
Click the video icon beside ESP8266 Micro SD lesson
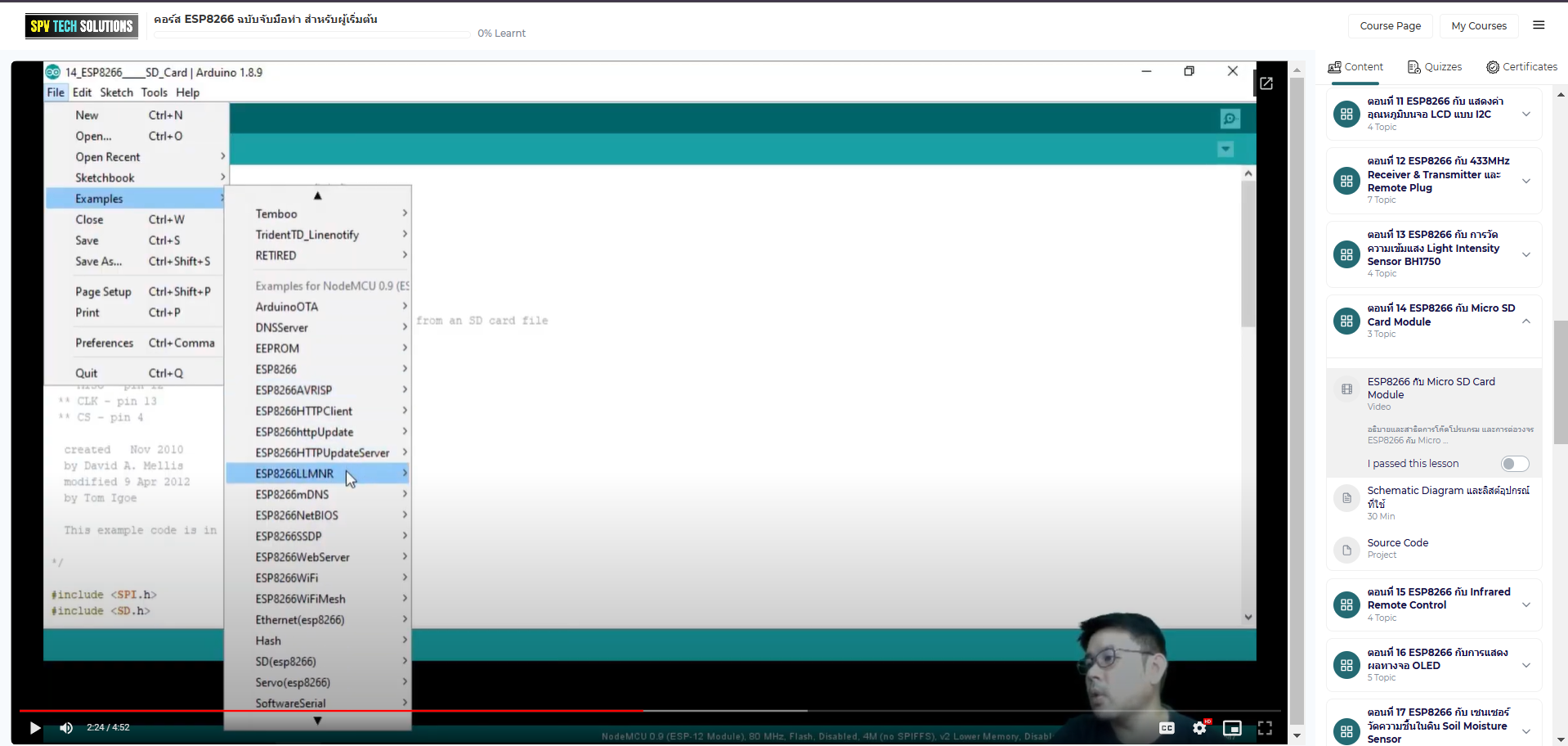1346,389
